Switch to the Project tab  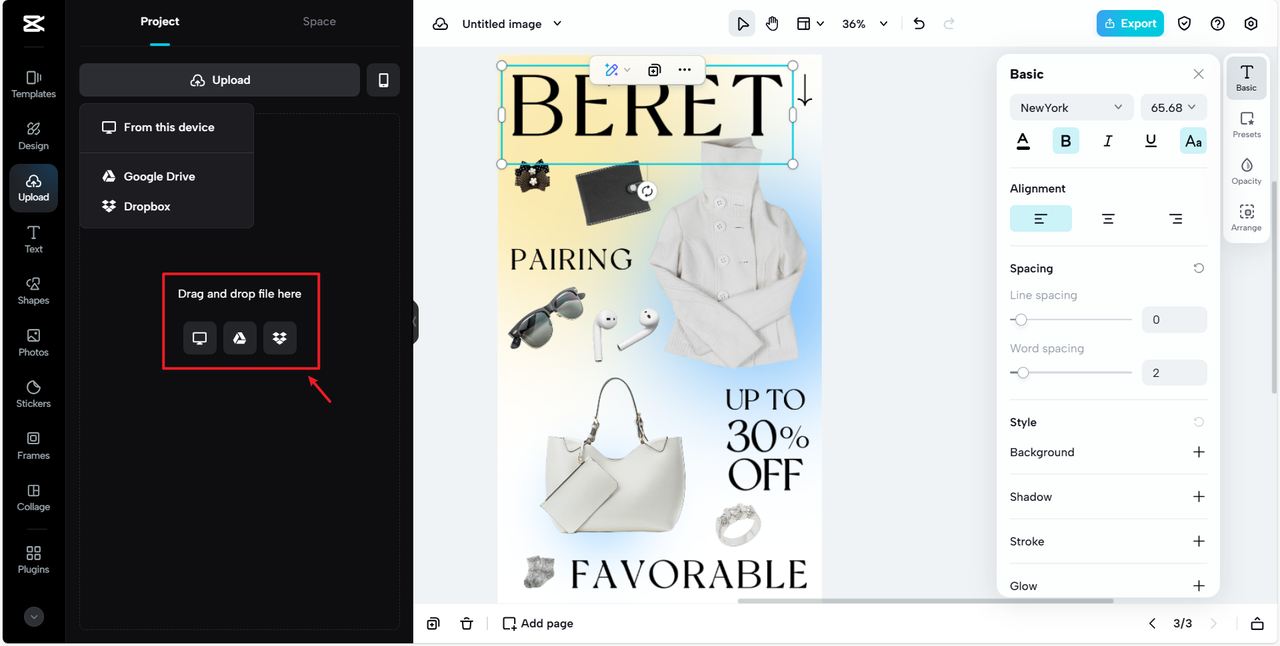pyautogui.click(x=160, y=22)
